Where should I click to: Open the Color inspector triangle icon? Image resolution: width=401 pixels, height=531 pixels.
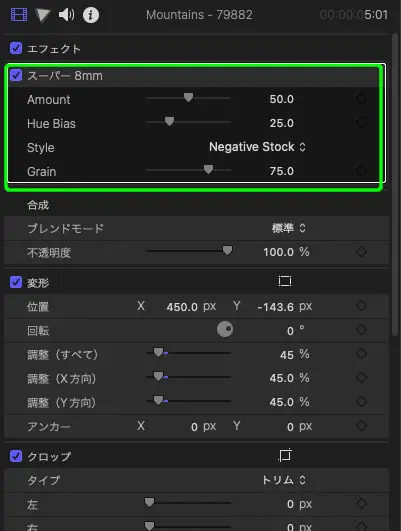tap(43, 15)
